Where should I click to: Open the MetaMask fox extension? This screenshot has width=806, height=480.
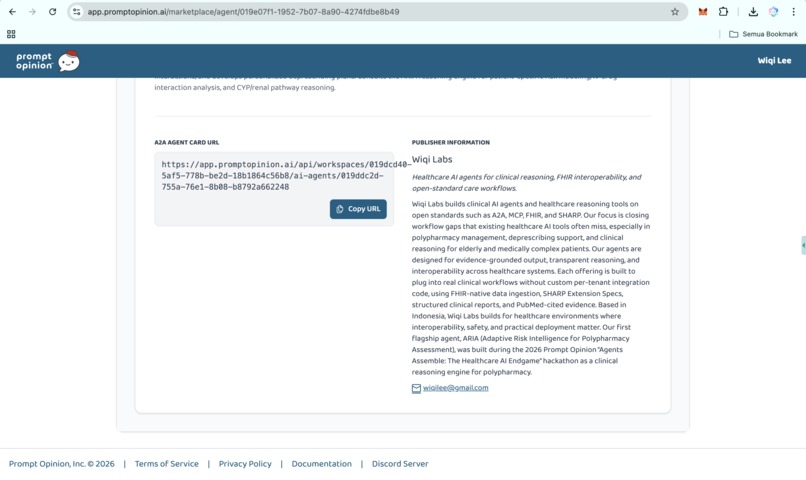[x=703, y=12]
